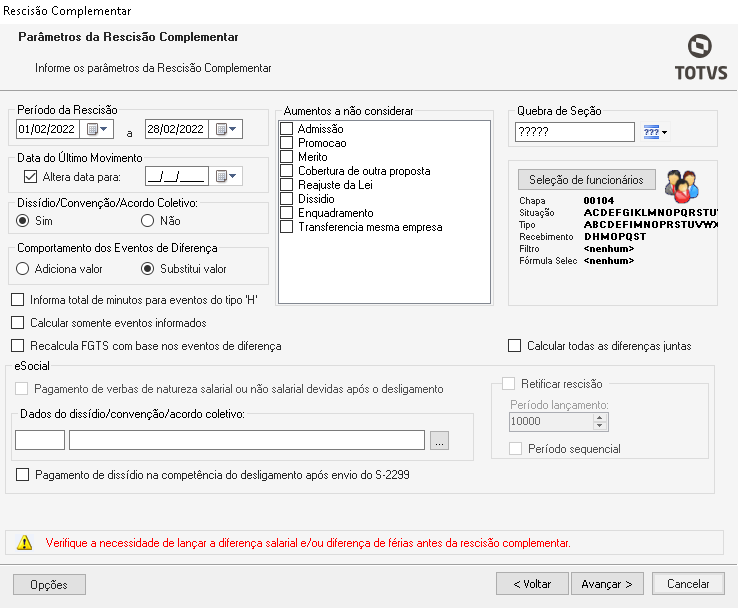The width and height of the screenshot is (738, 608).
Task: Go back with the Voltar button
Action: (x=532, y=584)
